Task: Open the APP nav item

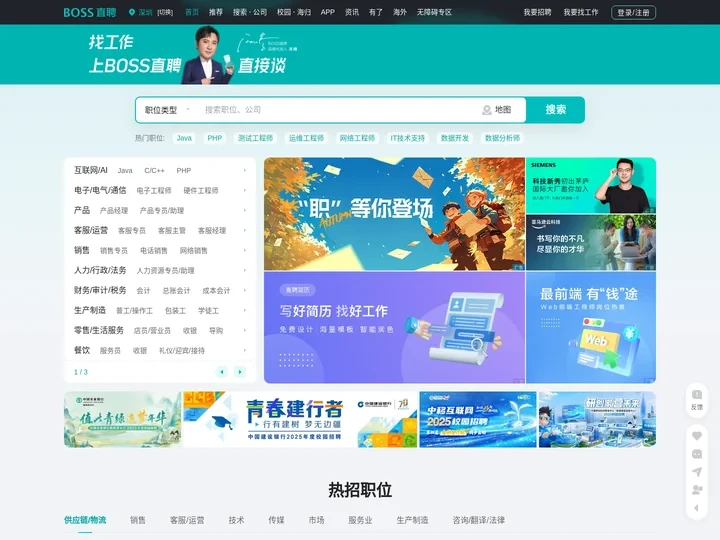Action: tap(327, 12)
